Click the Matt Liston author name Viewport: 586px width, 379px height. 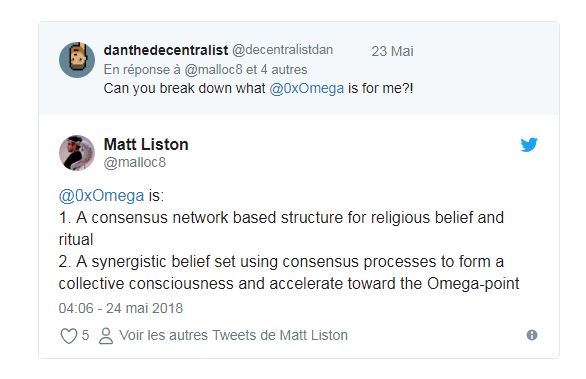146,144
